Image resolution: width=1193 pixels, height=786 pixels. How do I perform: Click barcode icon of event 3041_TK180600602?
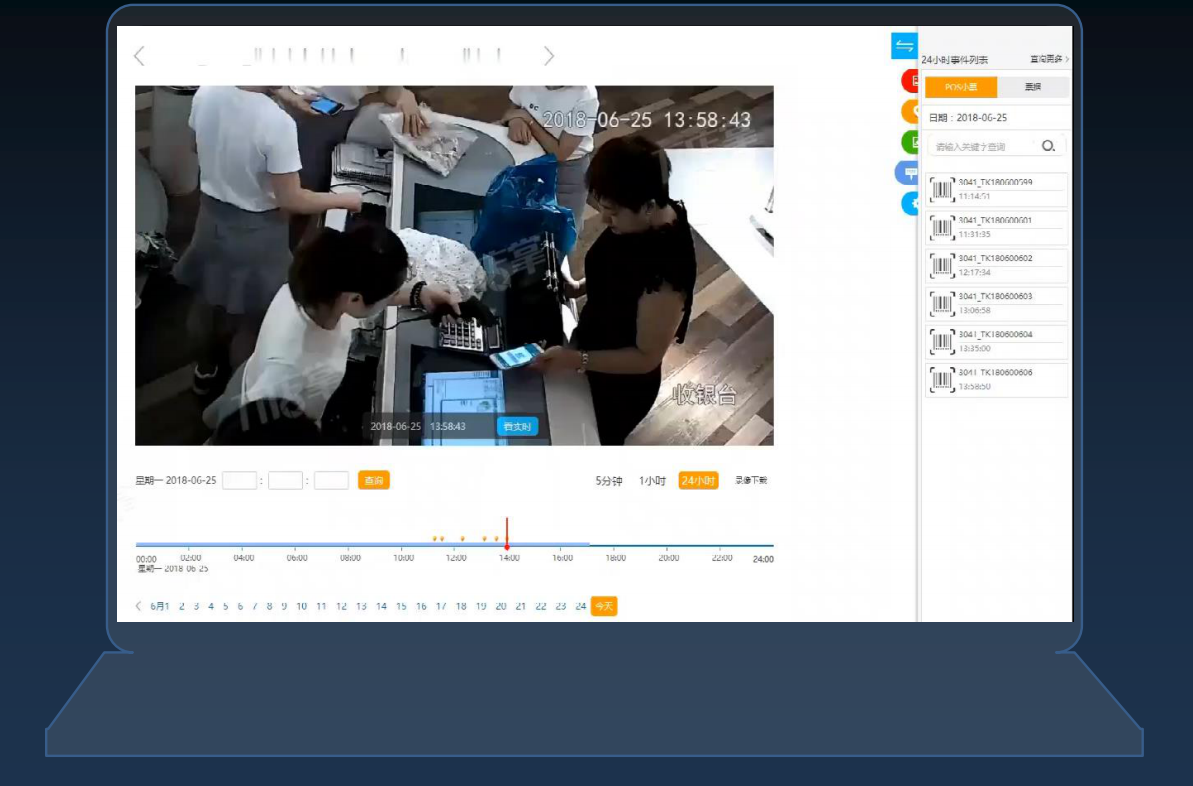click(942, 266)
